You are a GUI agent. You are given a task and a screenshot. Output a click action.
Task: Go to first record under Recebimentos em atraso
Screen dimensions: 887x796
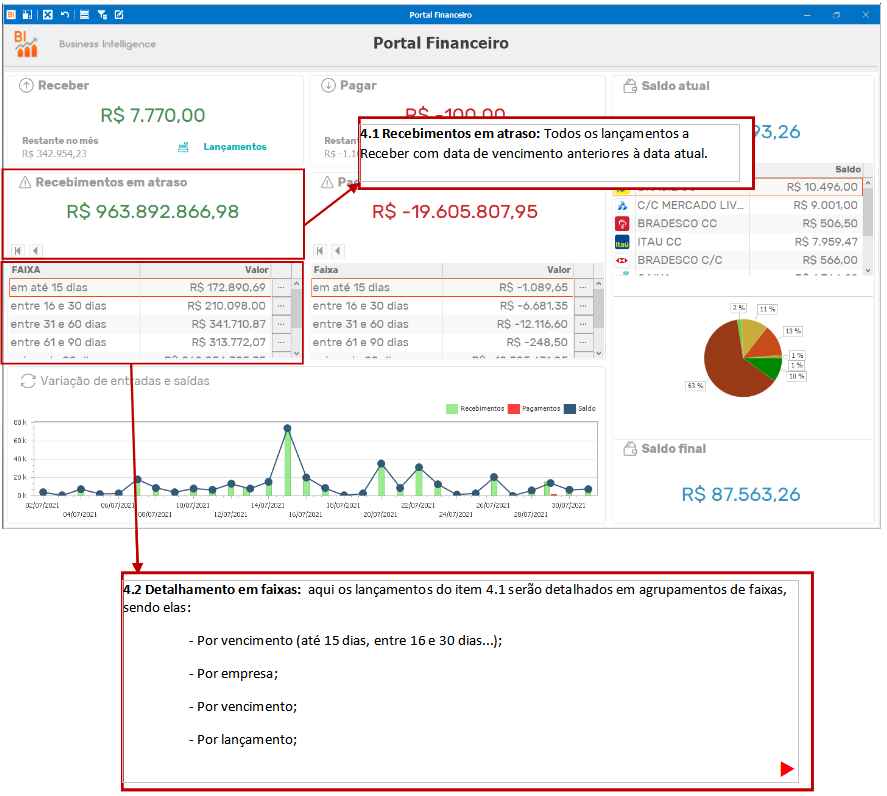point(18,251)
